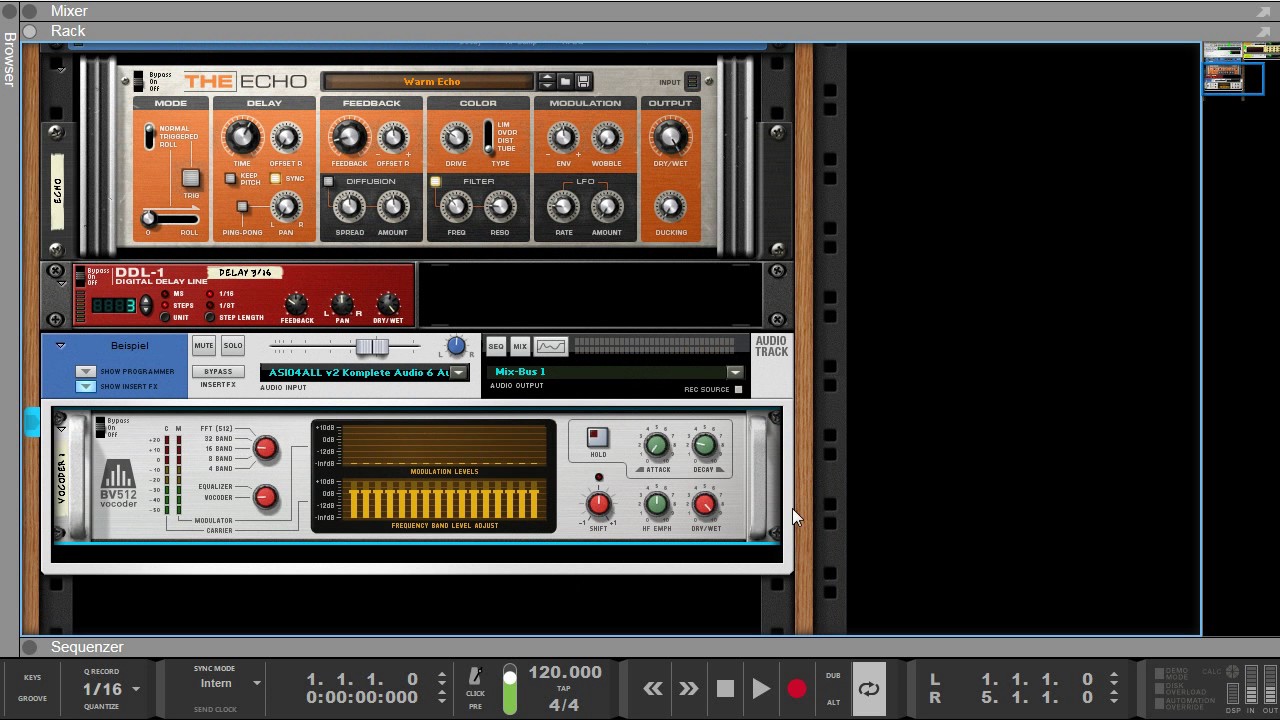
Task: Fold the BV512 vocoder device triangle
Action: 62,429
